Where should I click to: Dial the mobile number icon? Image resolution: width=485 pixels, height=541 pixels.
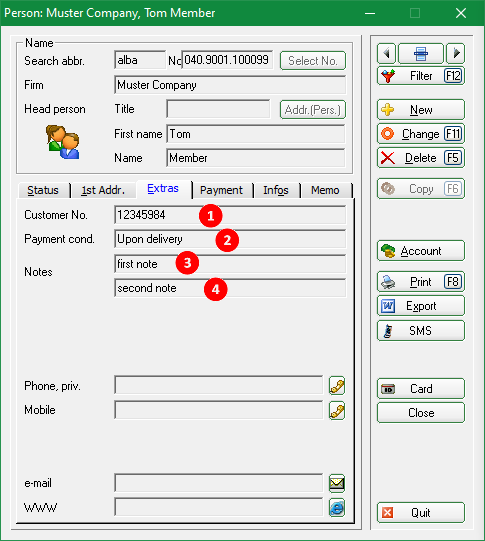point(337,410)
